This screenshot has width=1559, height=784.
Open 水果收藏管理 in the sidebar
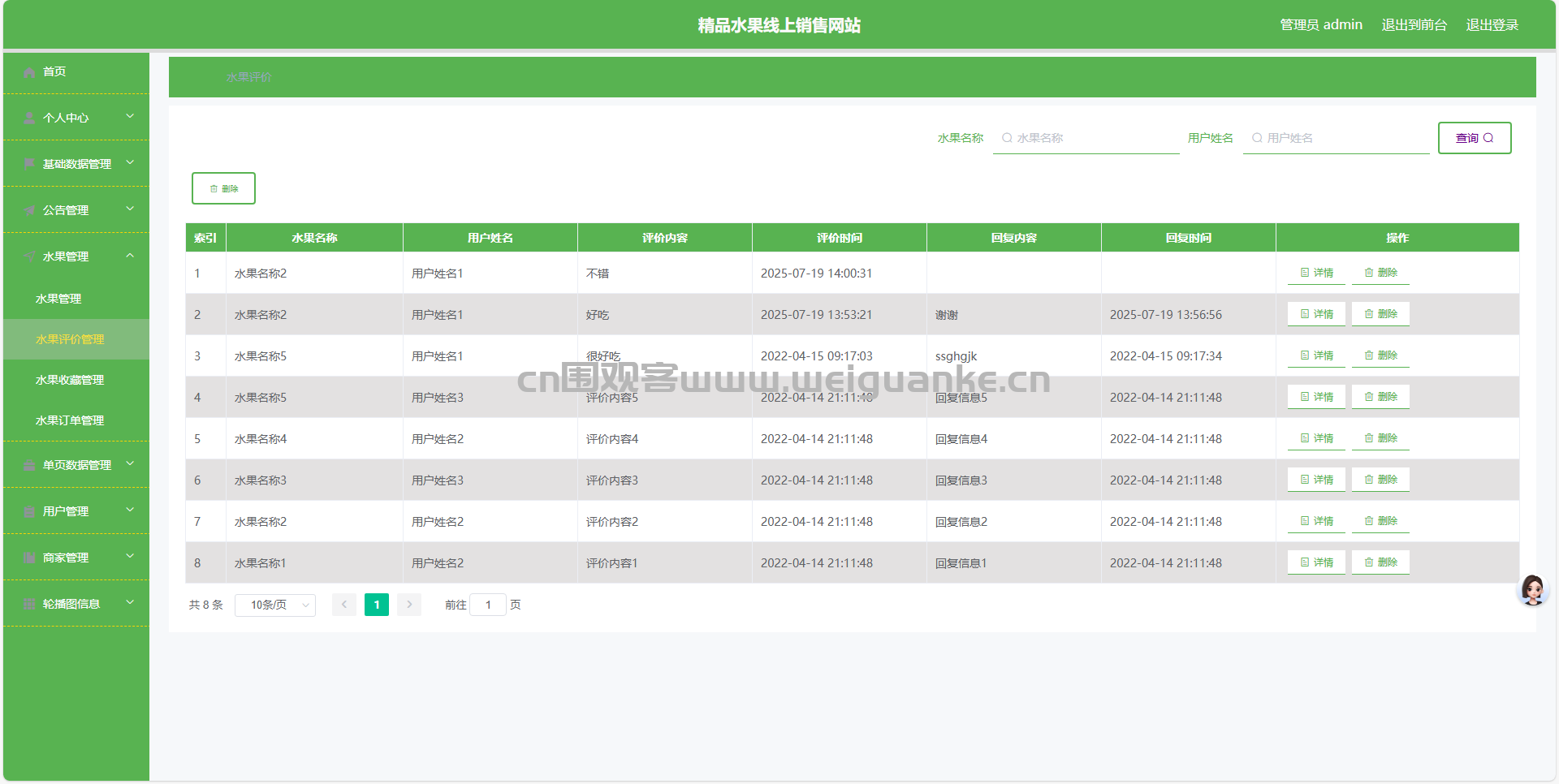pos(70,380)
